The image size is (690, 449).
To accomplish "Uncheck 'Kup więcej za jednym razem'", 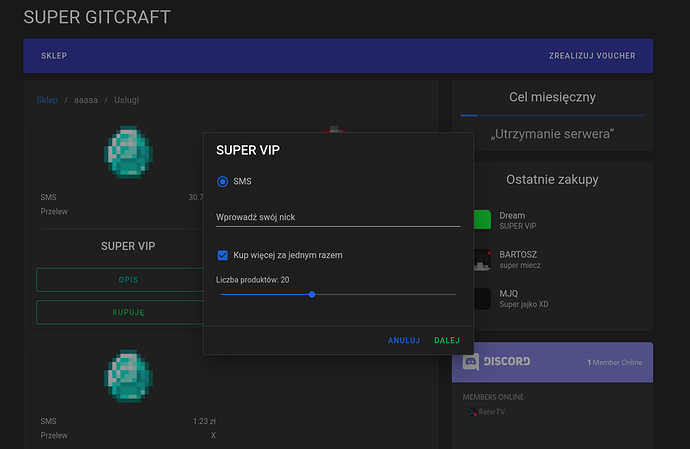I will (x=223, y=255).
